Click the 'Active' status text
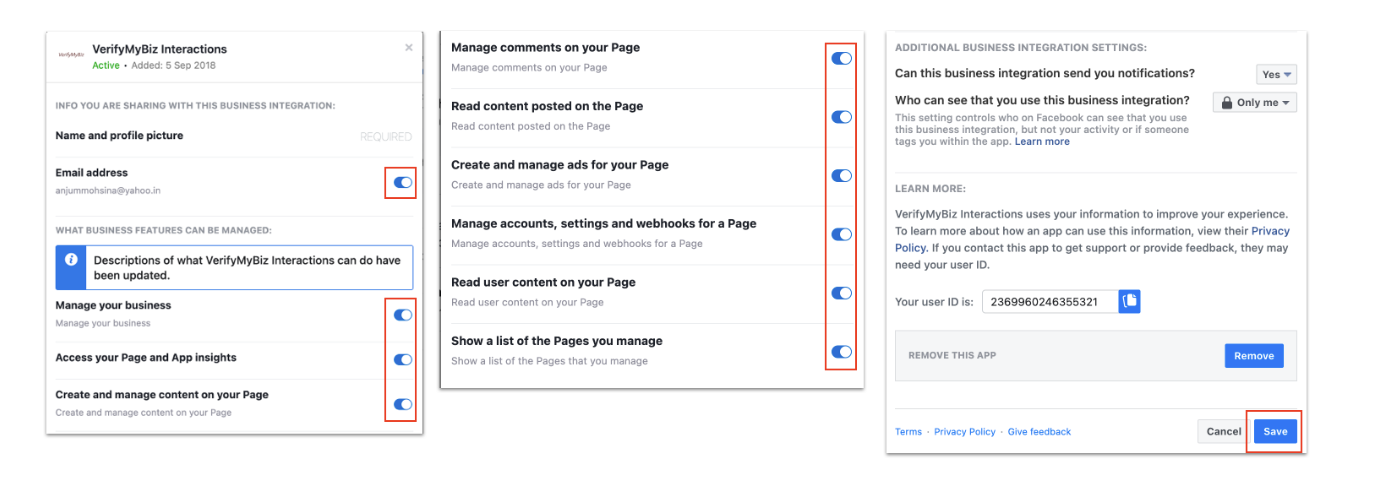Viewport: 1388px width, 502px height. (x=106, y=66)
